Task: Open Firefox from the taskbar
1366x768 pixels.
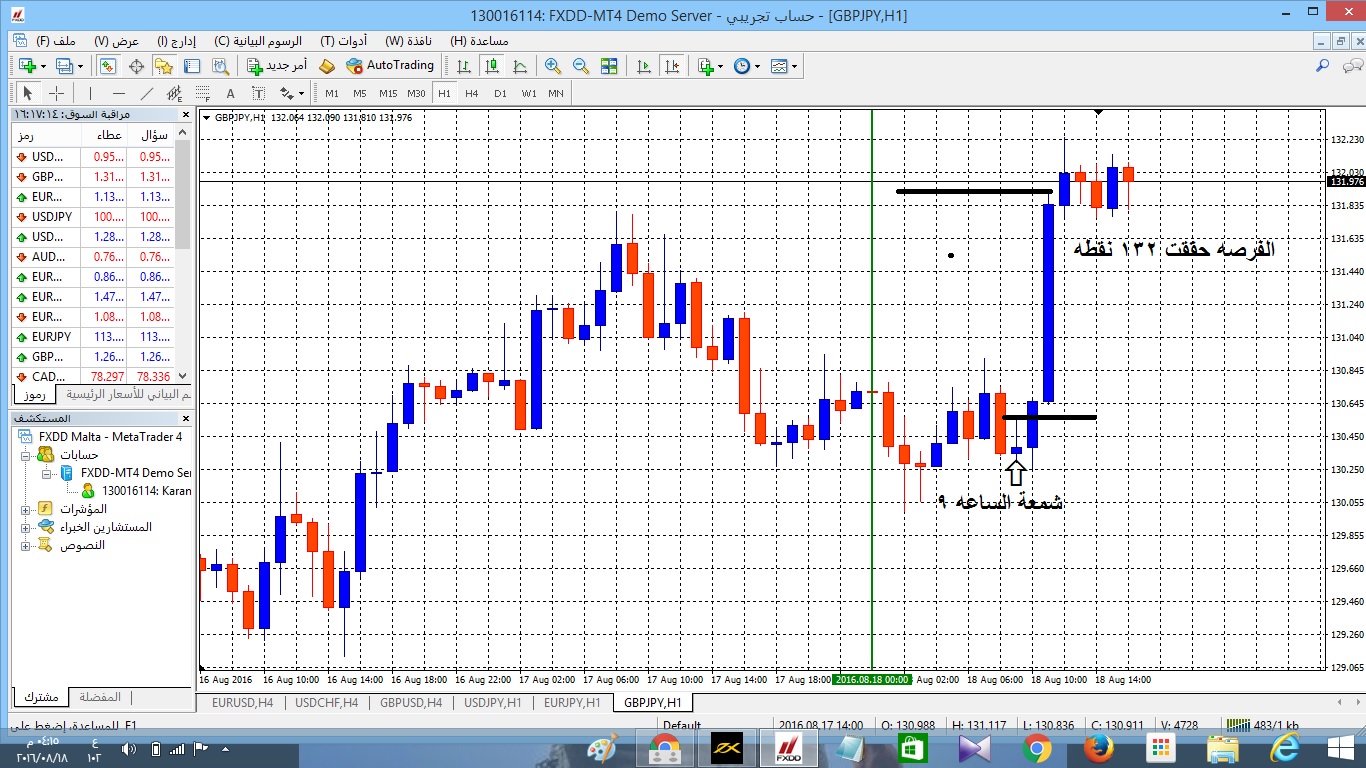Action: pos(1098,748)
